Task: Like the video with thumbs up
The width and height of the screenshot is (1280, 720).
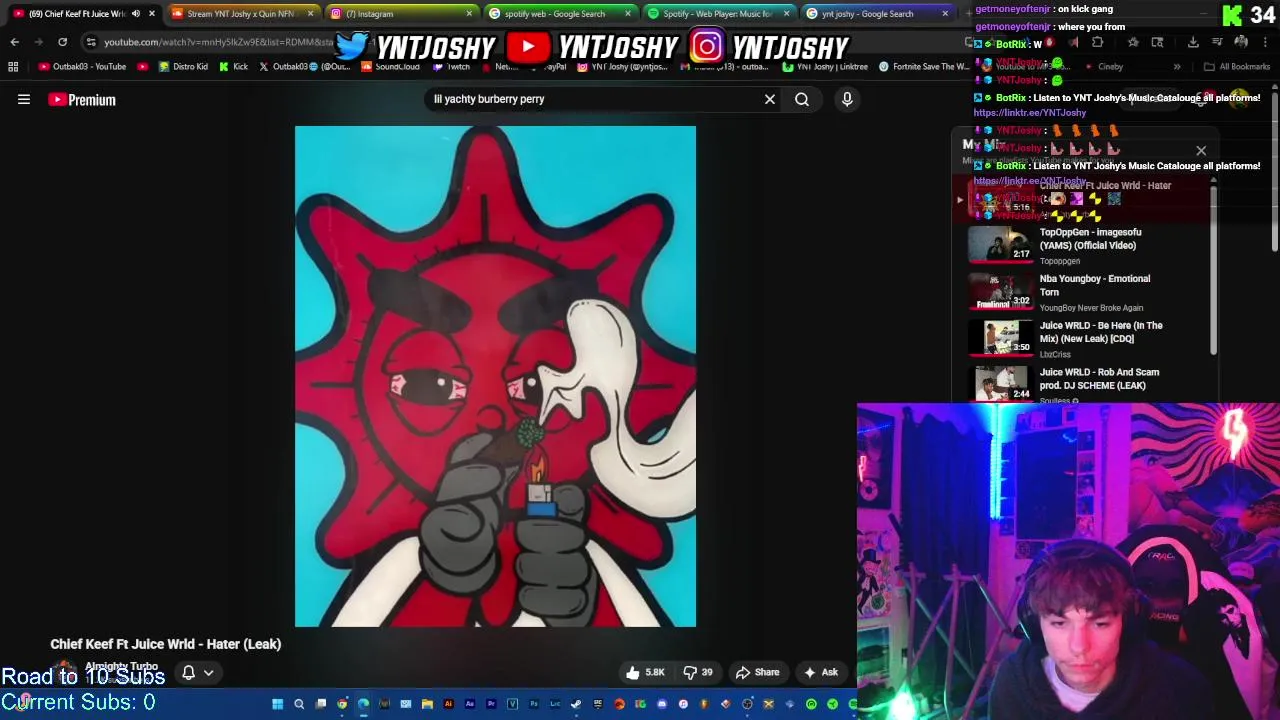Action: (x=644, y=672)
